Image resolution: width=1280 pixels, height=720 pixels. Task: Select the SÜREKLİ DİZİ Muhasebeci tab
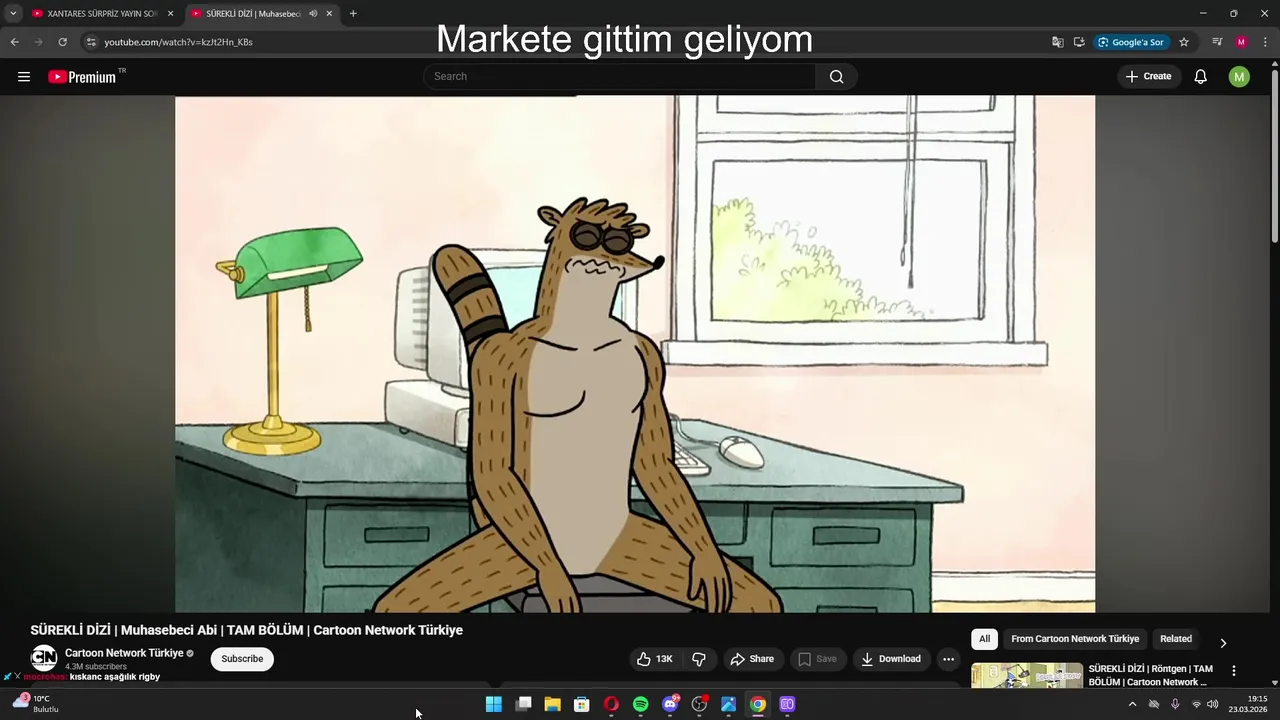tap(260, 14)
